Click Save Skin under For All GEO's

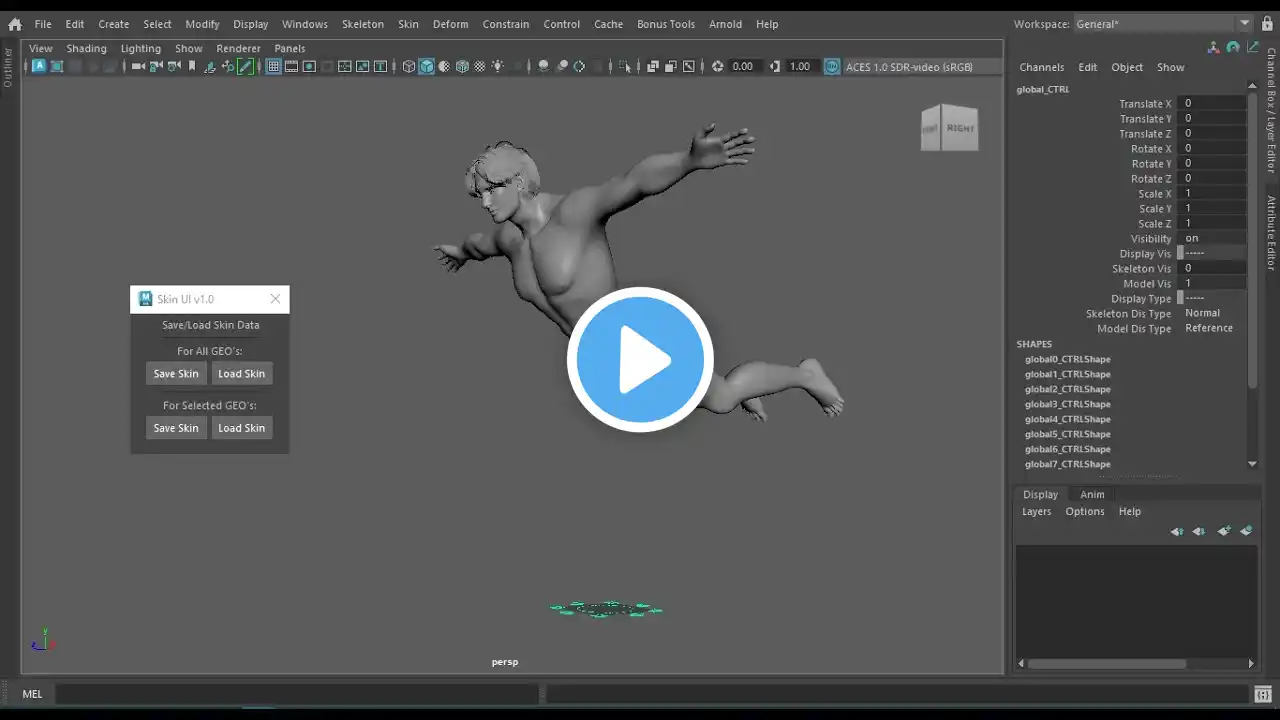176,374
